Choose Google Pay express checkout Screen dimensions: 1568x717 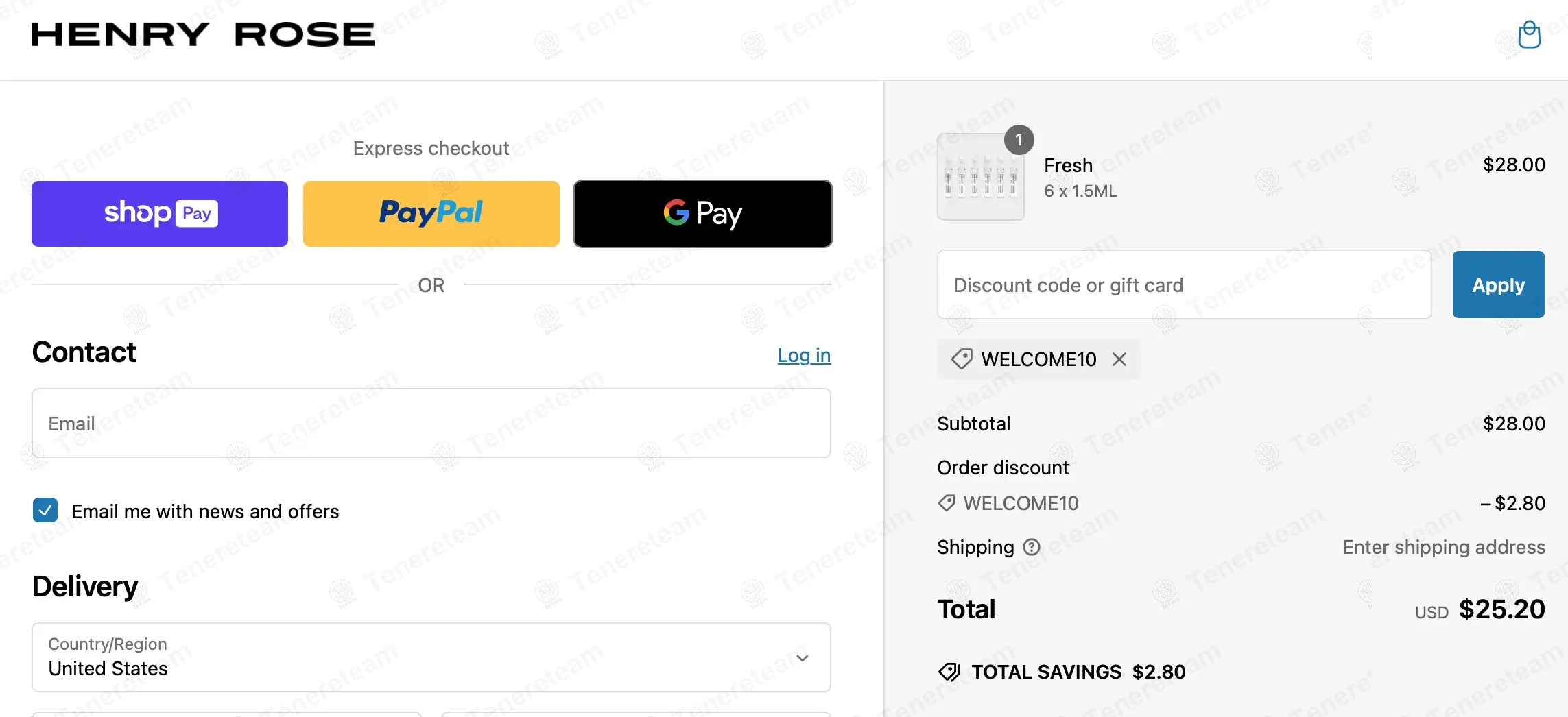pyautogui.click(x=702, y=213)
